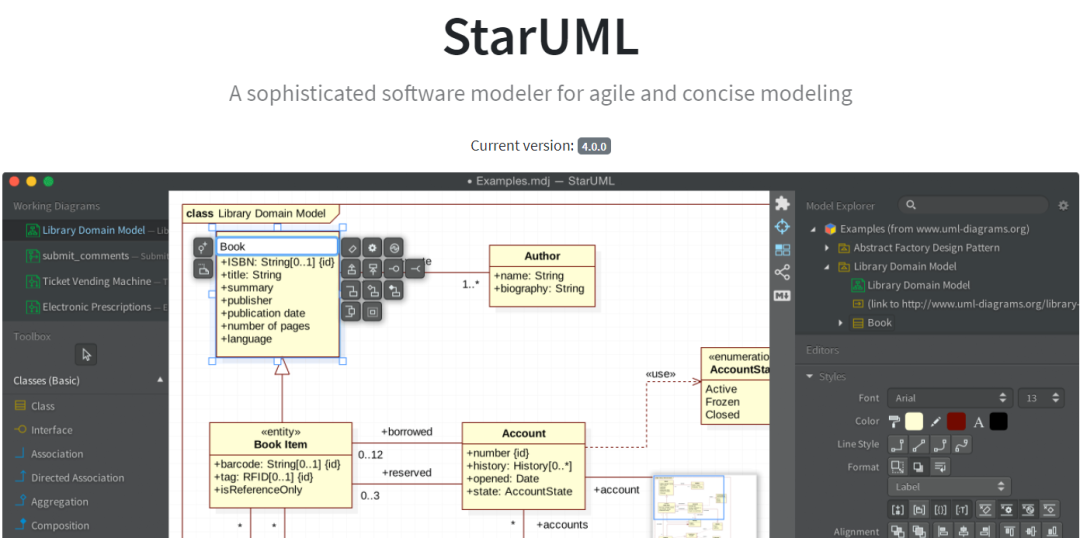Collapse the Classes (Basic) toolbox section
The width and height of the screenshot is (1080, 538).
point(160,380)
